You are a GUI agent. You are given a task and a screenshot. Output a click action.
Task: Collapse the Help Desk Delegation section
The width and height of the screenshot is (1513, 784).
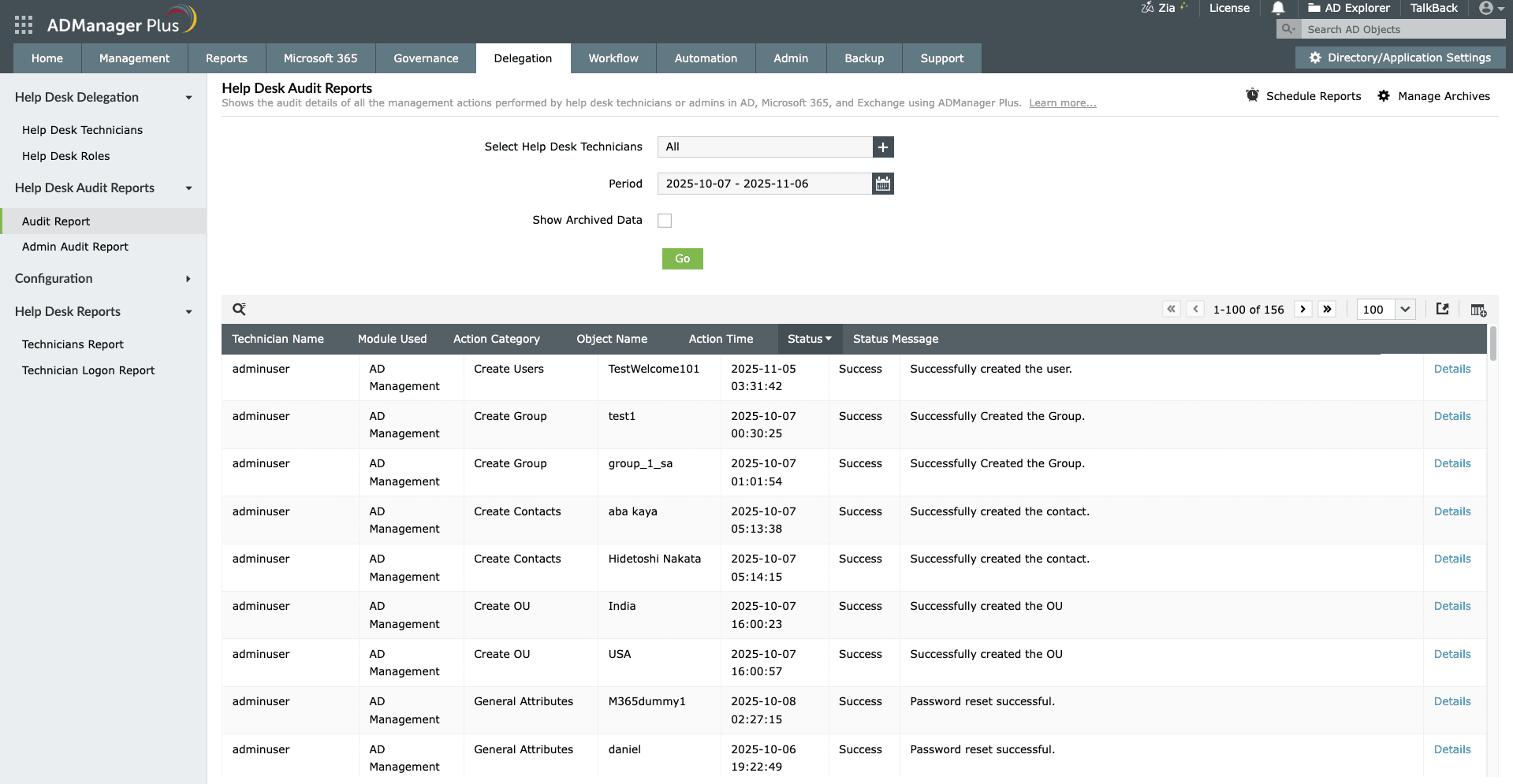click(x=188, y=98)
